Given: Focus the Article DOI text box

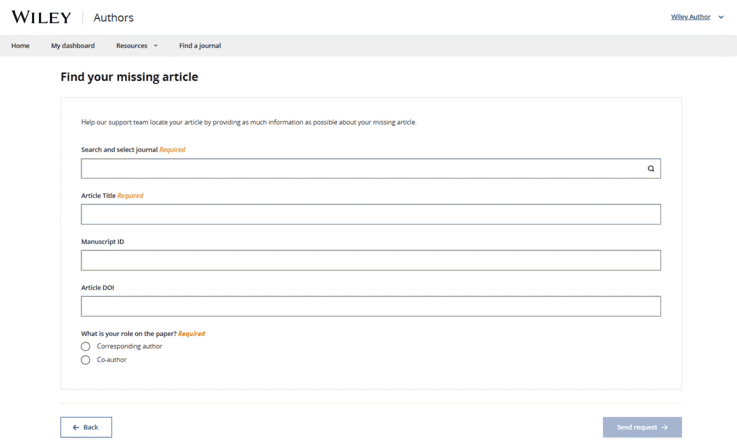Looking at the screenshot, I should [x=370, y=306].
